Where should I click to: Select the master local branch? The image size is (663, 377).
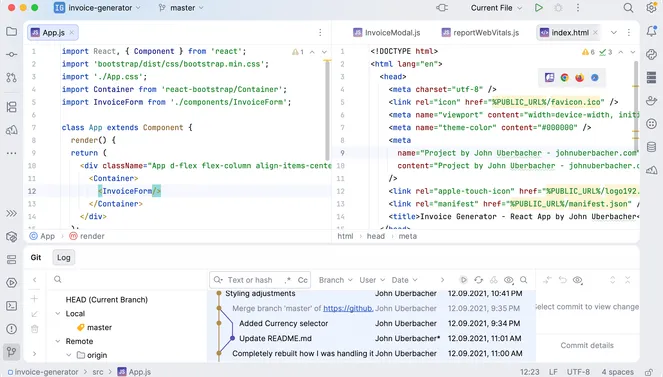[x=99, y=328]
